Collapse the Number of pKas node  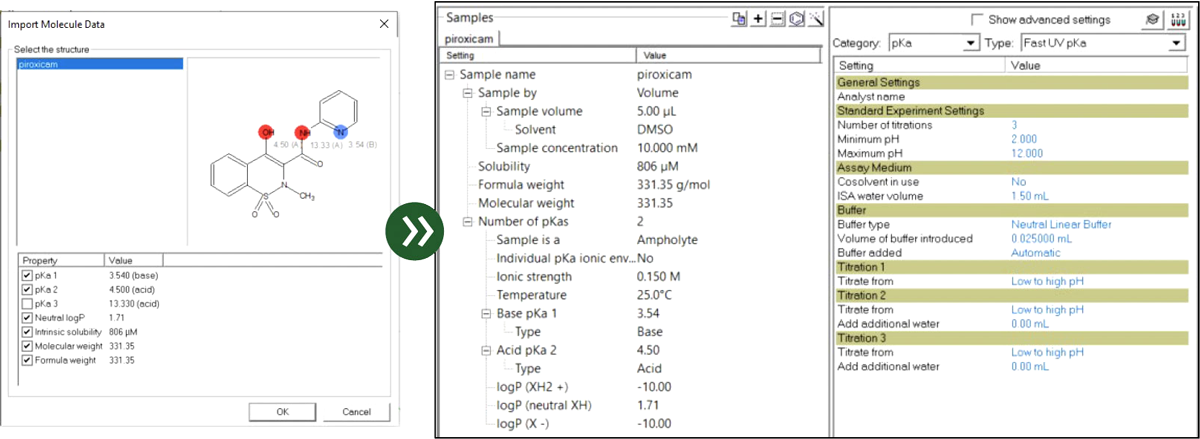[x=466, y=221]
